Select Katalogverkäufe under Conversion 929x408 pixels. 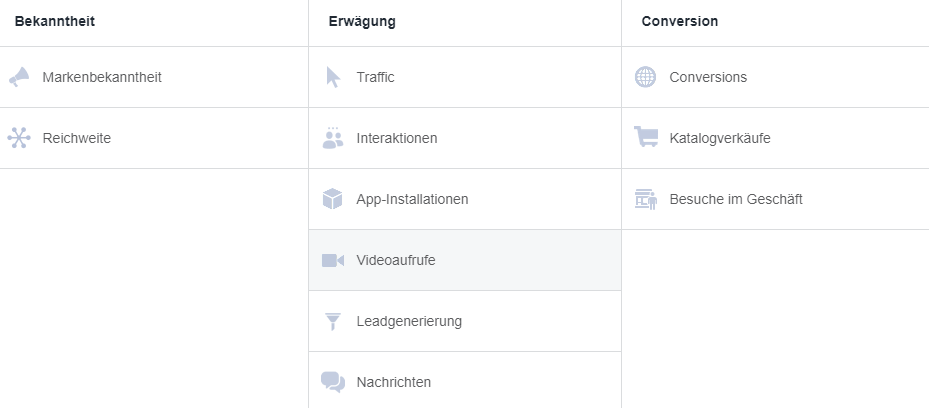pyautogui.click(x=720, y=138)
